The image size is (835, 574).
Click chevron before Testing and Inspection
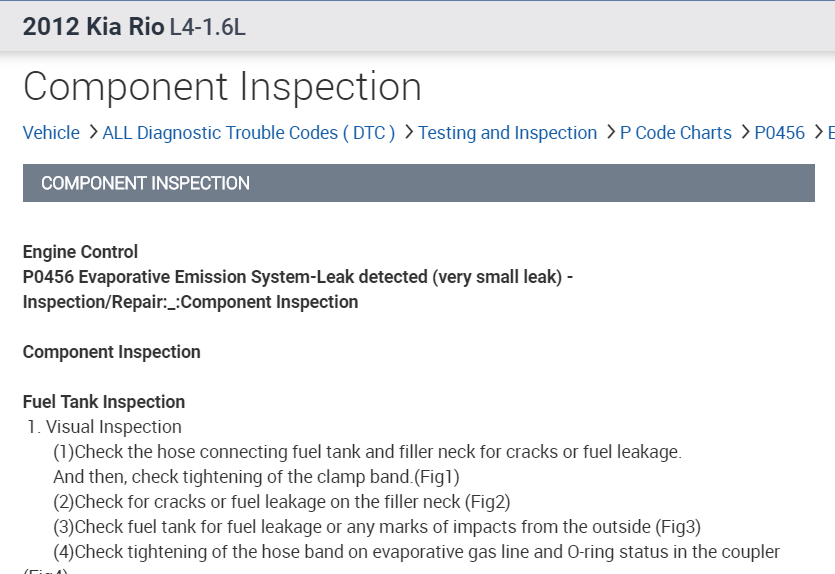(x=408, y=133)
